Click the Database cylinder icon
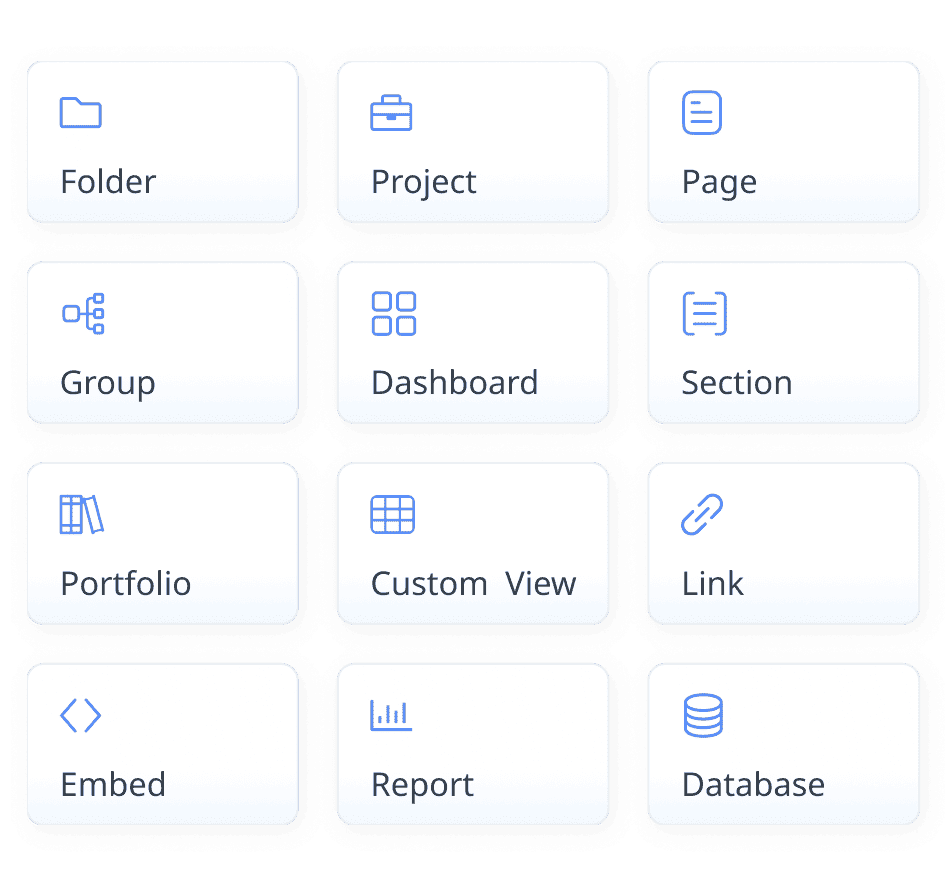950x886 pixels. tap(703, 716)
